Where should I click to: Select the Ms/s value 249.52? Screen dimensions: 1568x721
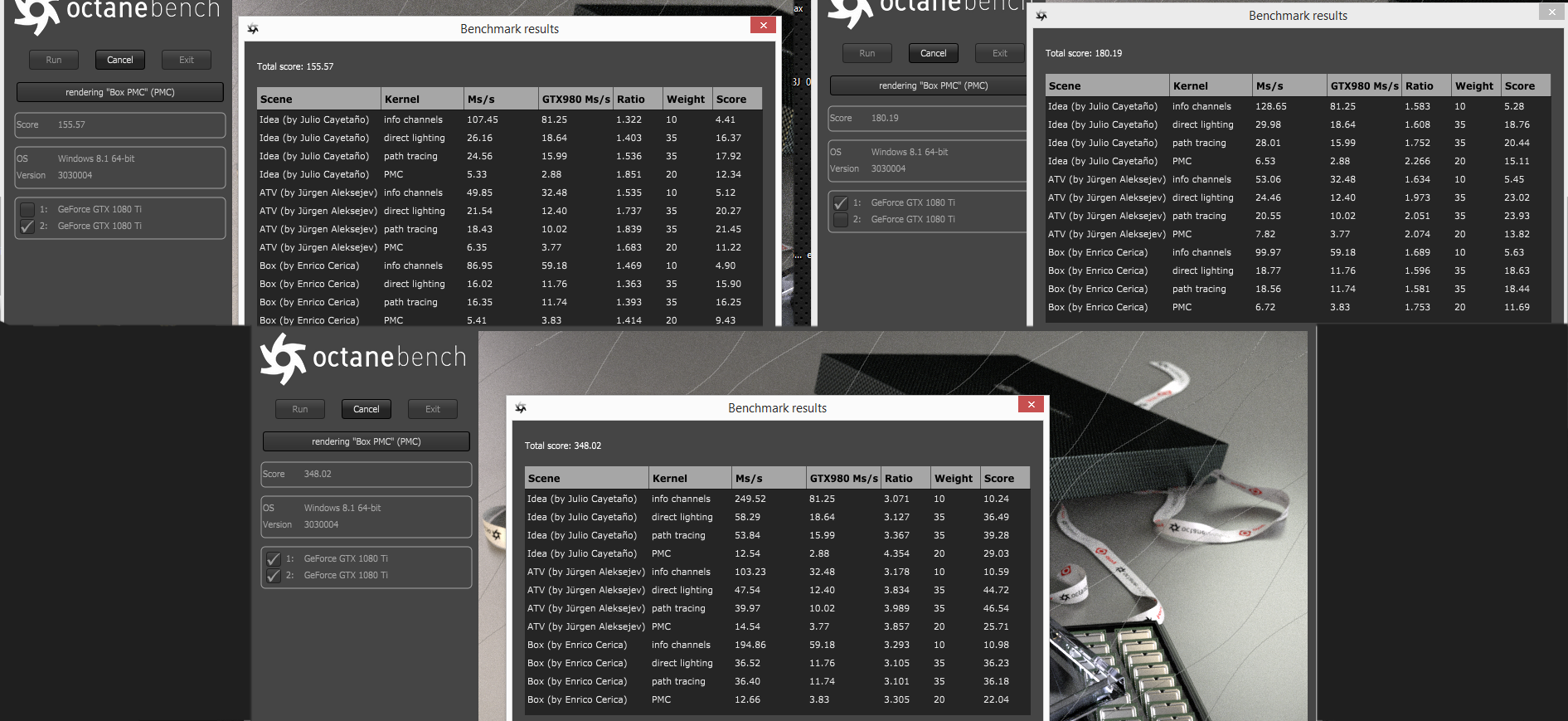[750, 499]
